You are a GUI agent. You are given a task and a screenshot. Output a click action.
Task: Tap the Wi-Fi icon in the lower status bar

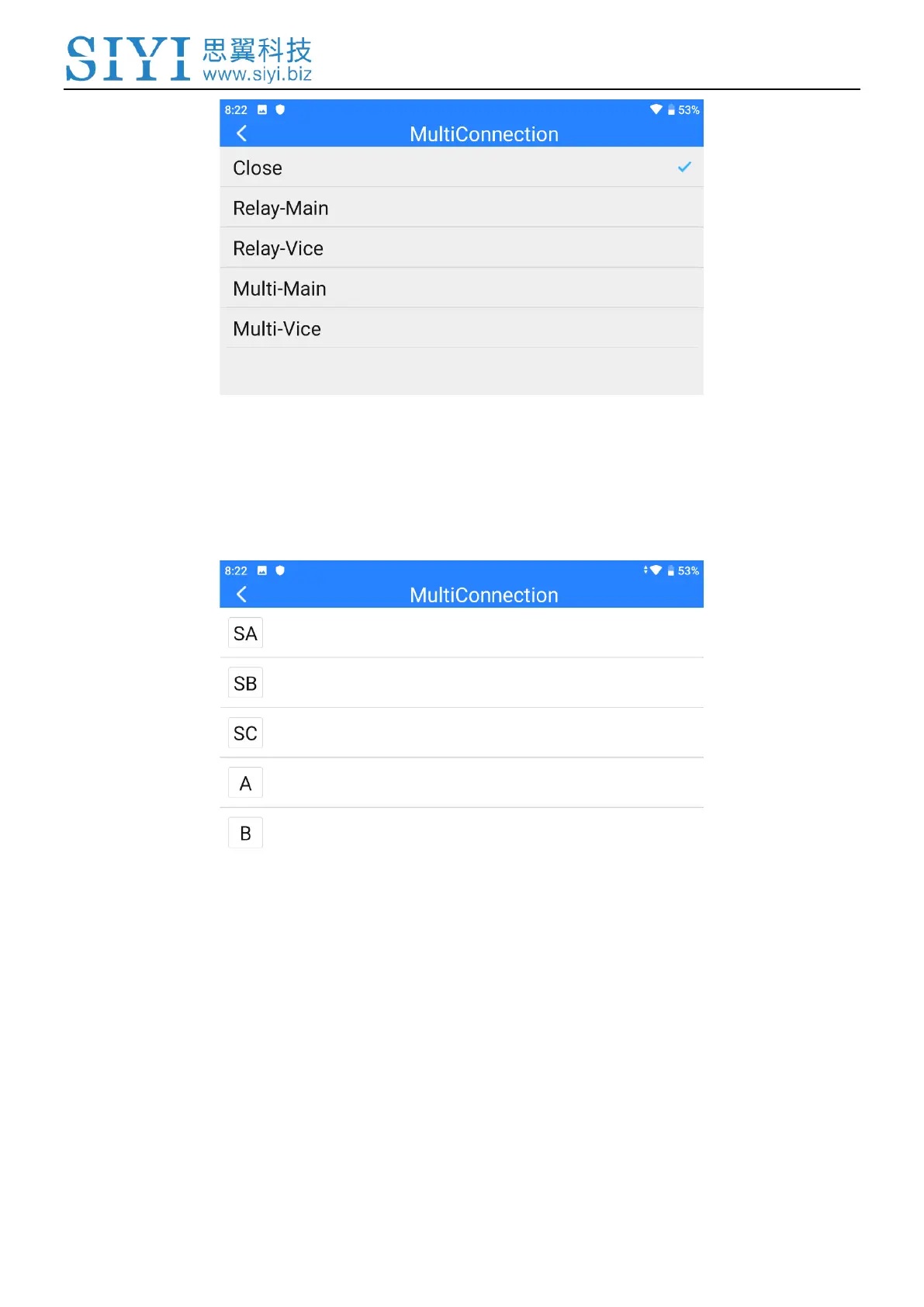[655, 570]
